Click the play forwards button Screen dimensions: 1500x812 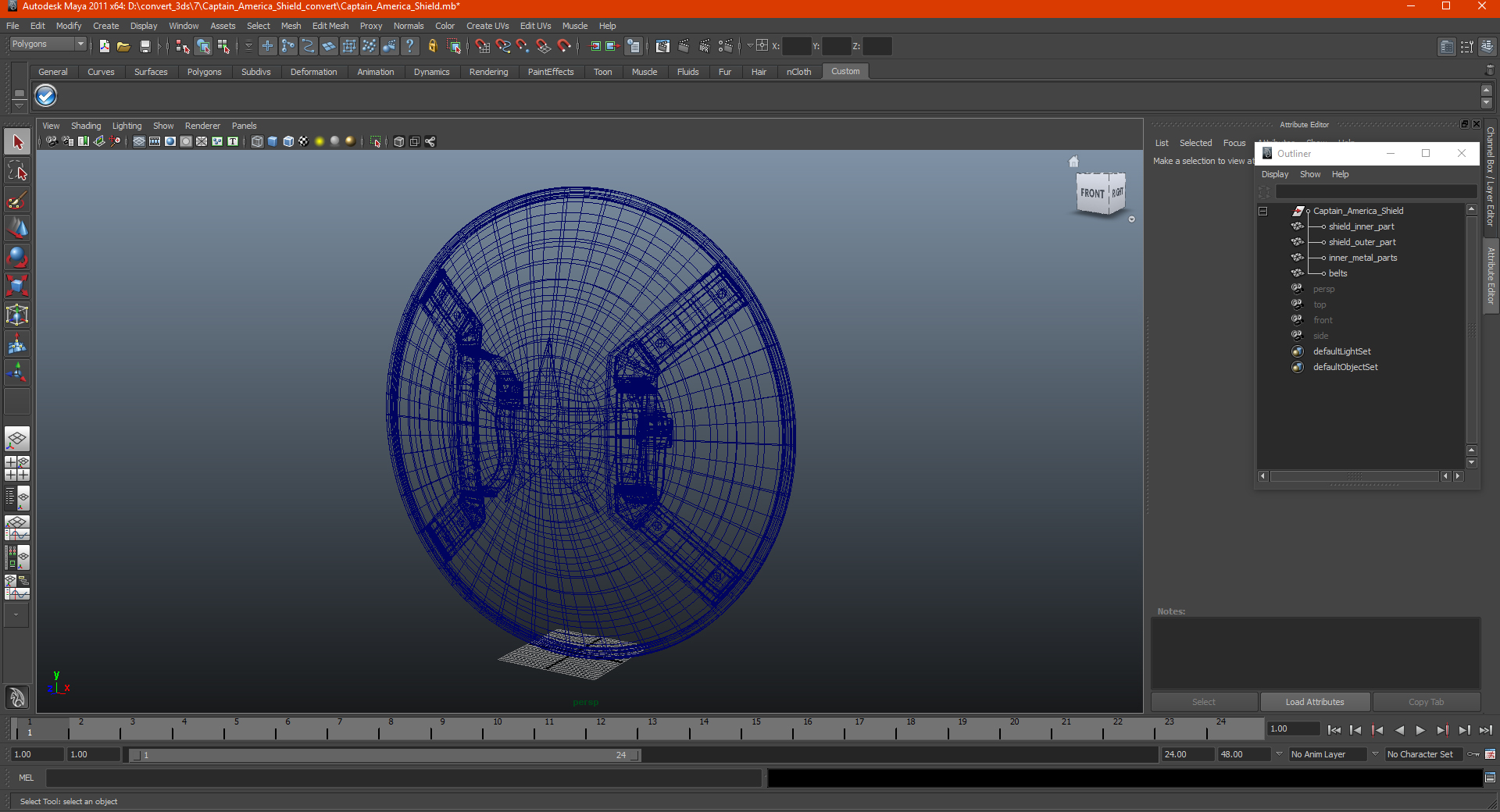(1420, 730)
